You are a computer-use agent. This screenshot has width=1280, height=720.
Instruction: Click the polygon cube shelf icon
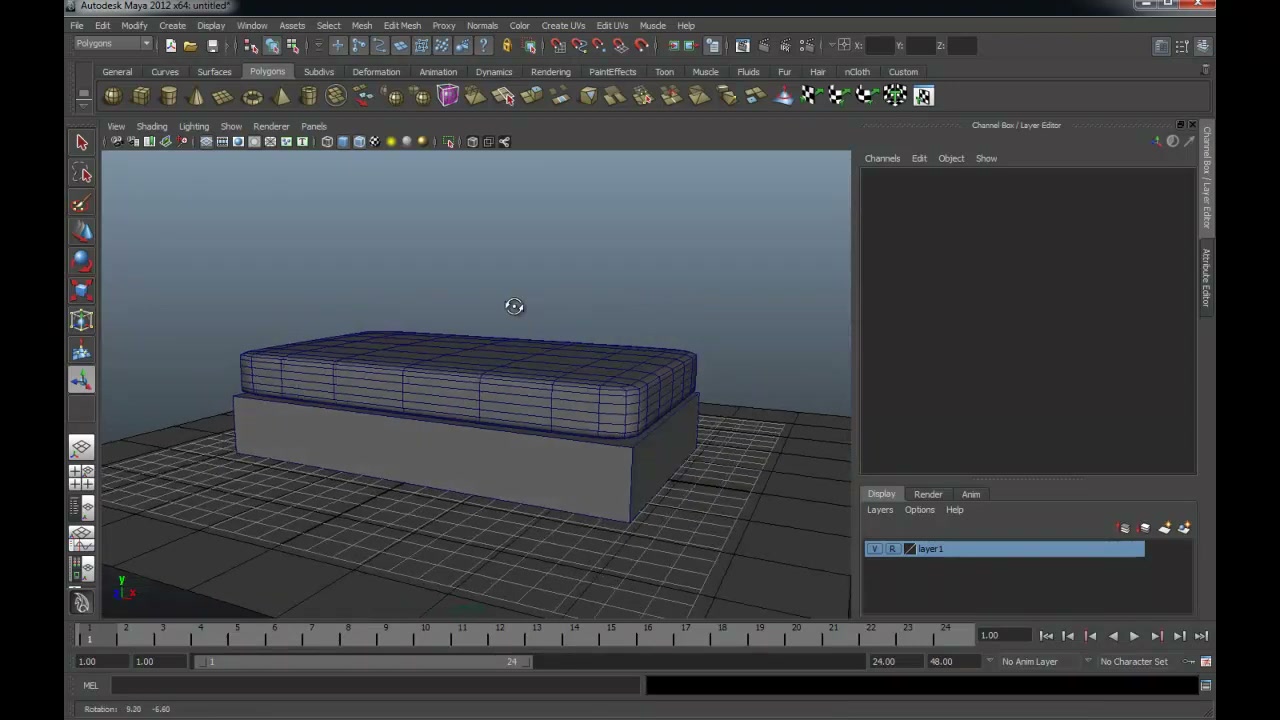(141, 96)
